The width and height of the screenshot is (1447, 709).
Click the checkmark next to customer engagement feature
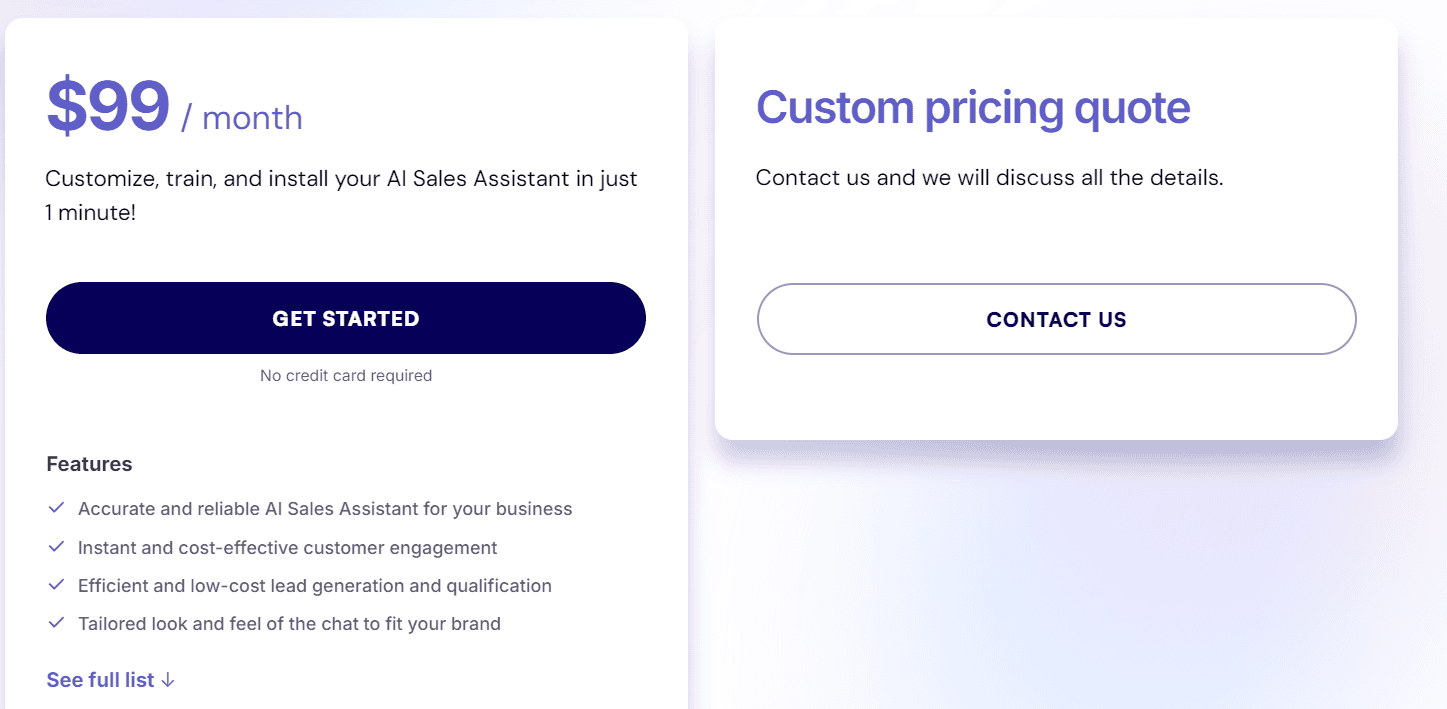click(x=56, y=547)
